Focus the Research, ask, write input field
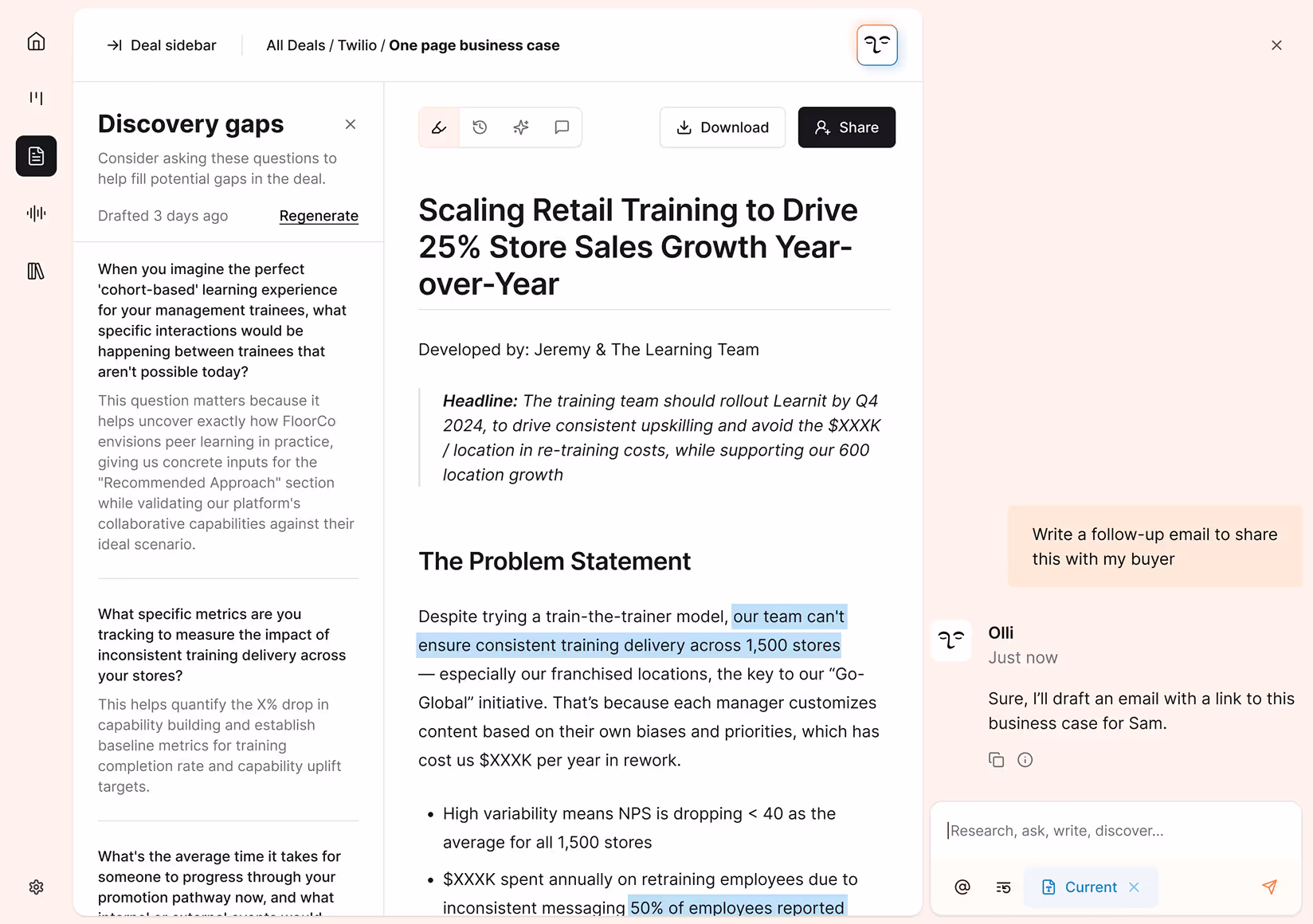 pyautogui.click(x=1115, y=831)
